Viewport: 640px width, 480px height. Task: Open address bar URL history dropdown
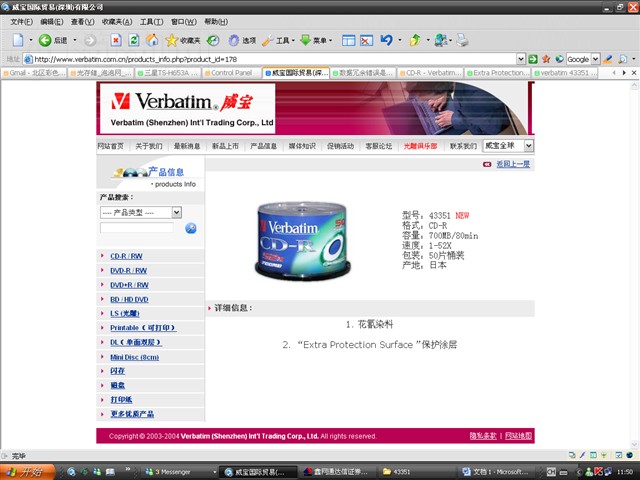pyautogui.click(x=521, y=59)
